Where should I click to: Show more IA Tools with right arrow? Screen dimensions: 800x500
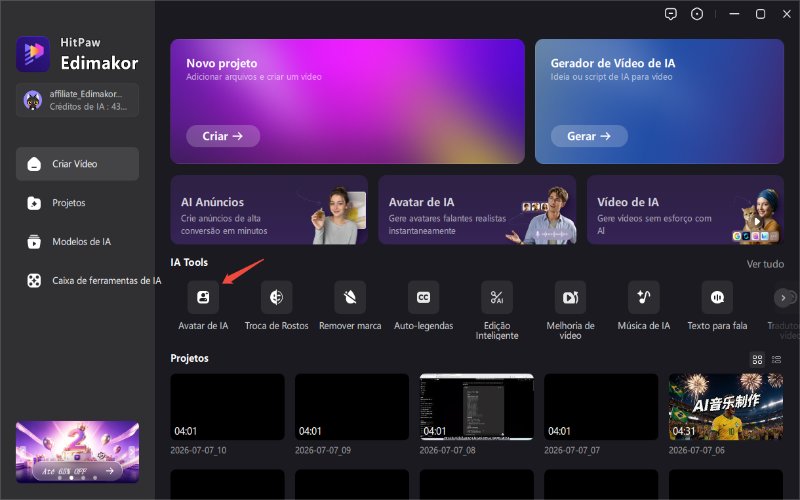[x=783, y=297]
